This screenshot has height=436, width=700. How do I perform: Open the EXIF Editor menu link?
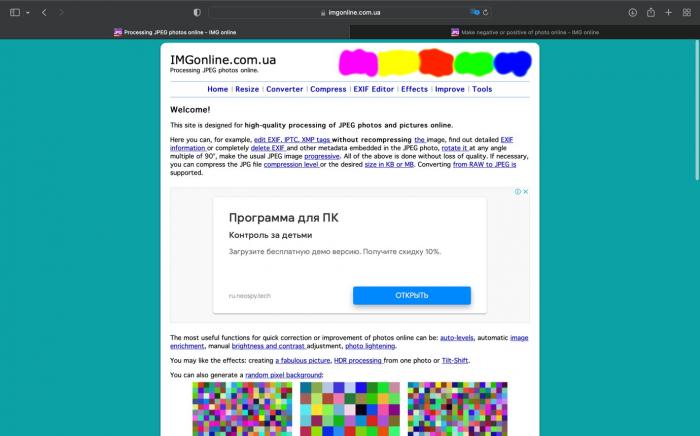point(374,89)
